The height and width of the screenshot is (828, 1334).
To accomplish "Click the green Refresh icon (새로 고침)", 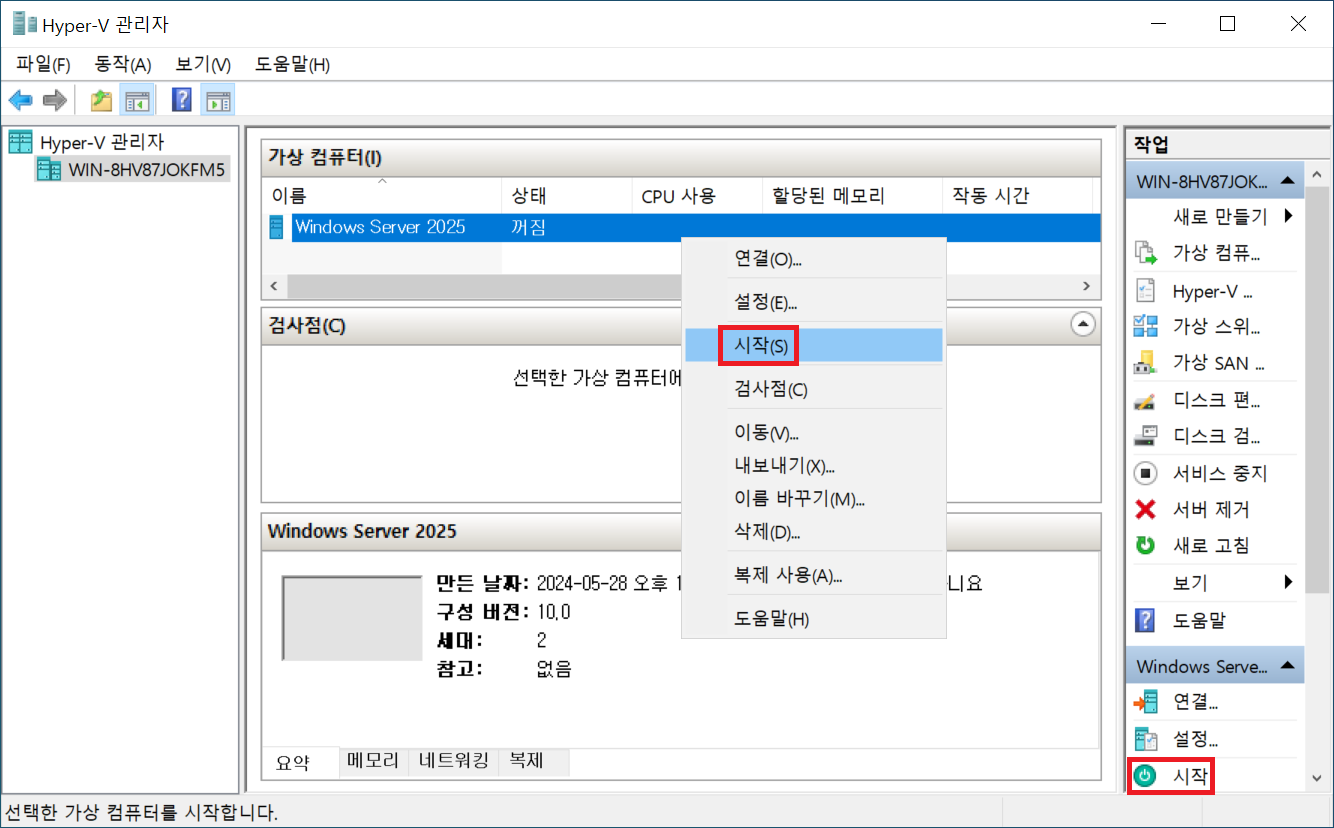I will coord(1145,546).
